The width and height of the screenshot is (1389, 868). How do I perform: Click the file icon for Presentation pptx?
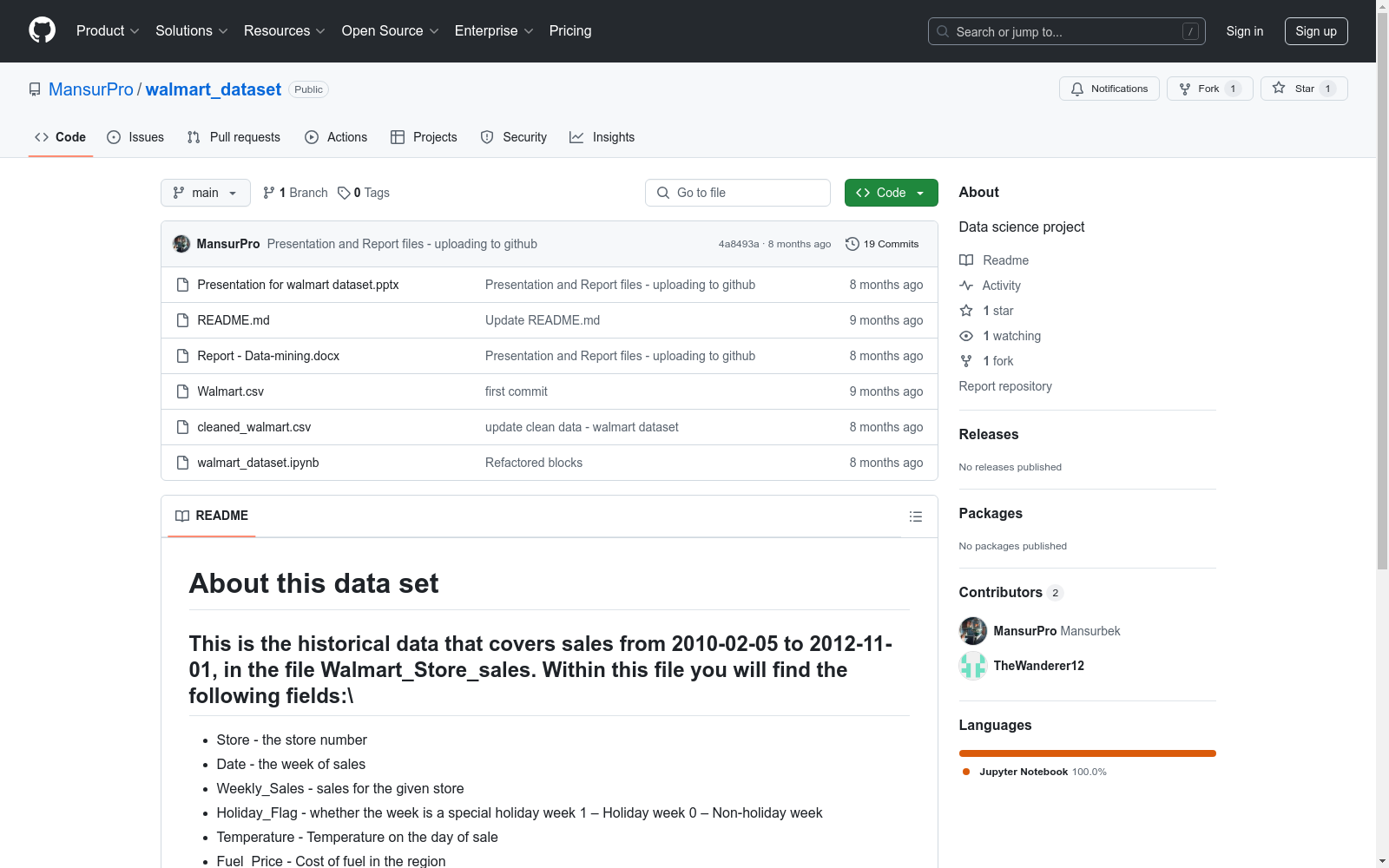coord(182,285)
